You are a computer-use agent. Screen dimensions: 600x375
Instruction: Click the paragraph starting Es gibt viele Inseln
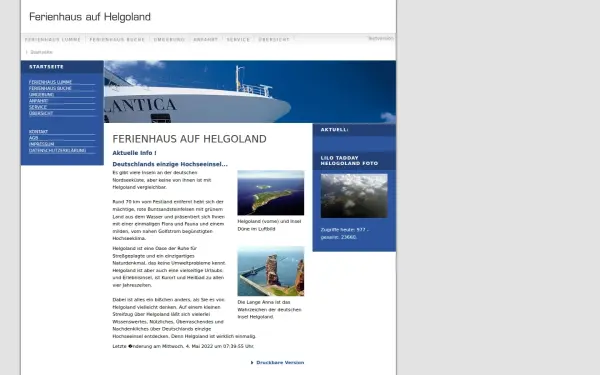click(x=162, y=180)
